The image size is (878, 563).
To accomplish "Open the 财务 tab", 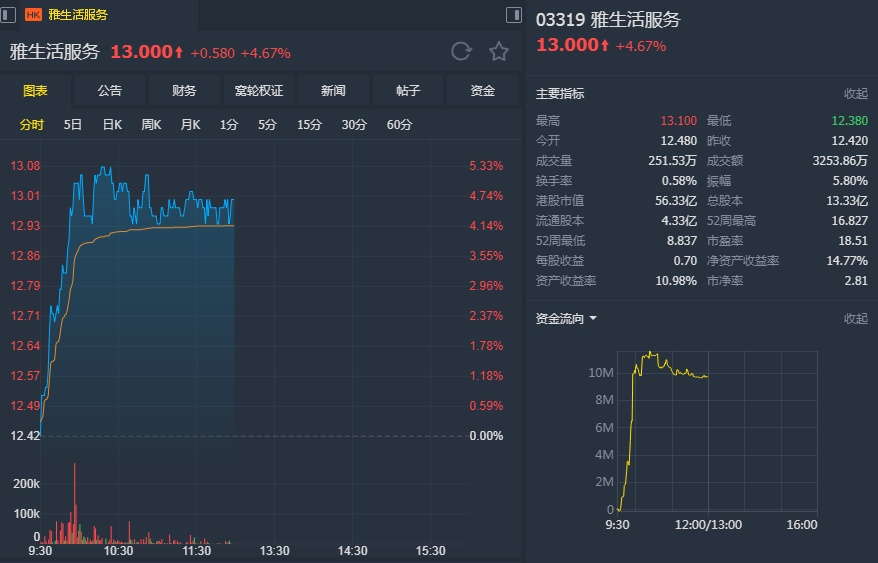I will (184, 91).
